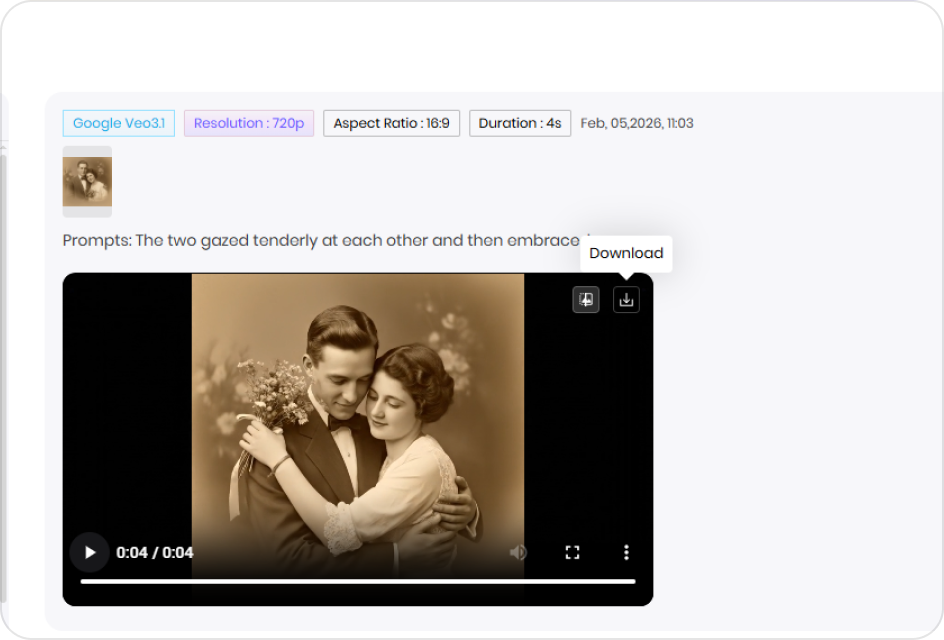
Task: Select the Download tooltip label
Action: tap(626, 253)
